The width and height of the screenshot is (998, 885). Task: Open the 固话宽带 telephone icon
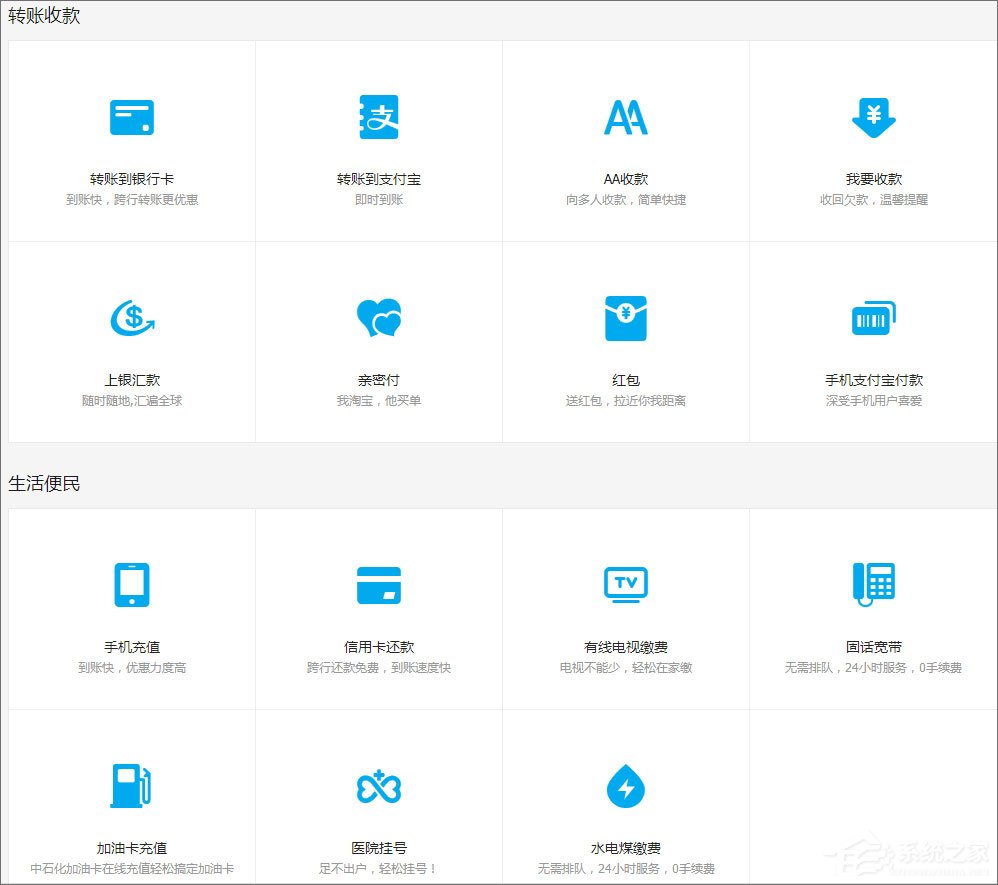[872, 585]
